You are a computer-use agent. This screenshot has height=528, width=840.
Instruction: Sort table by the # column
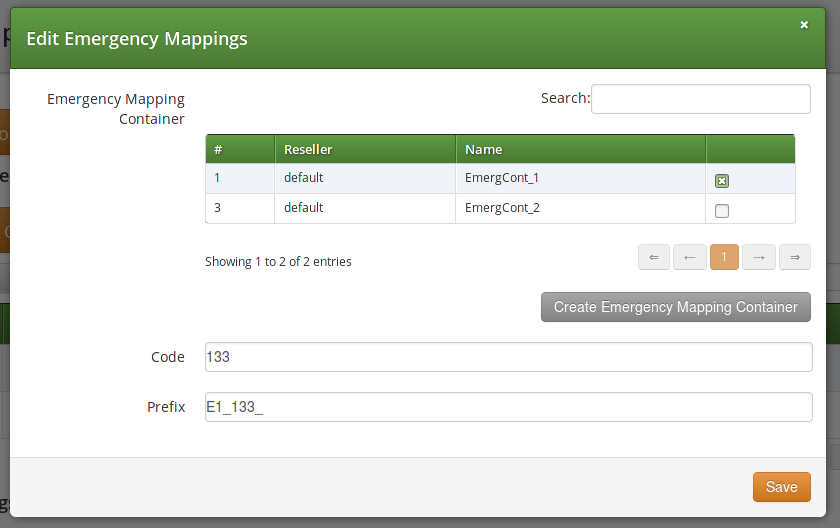[240, 149]
